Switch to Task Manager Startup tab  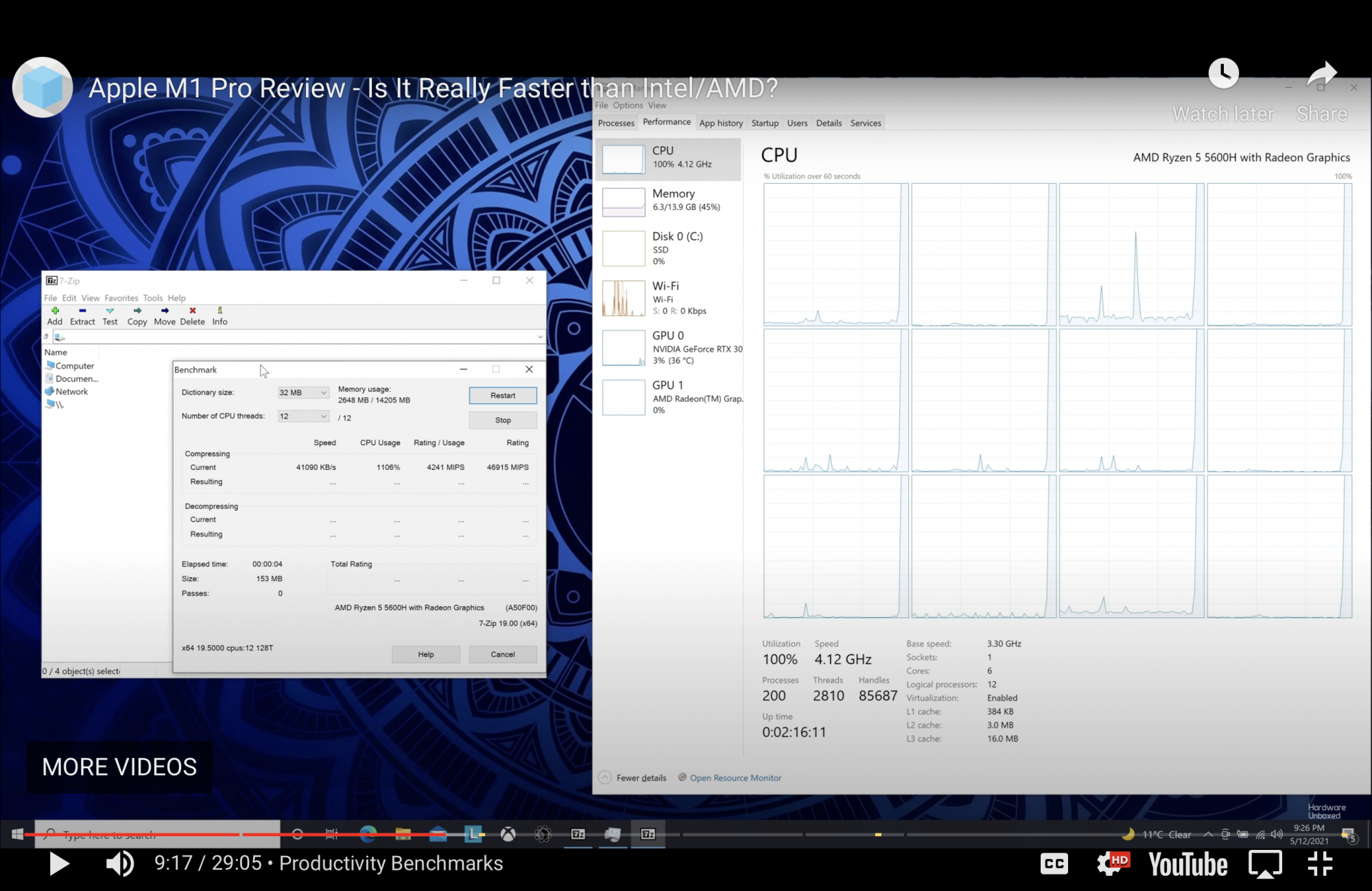[765, 123]
